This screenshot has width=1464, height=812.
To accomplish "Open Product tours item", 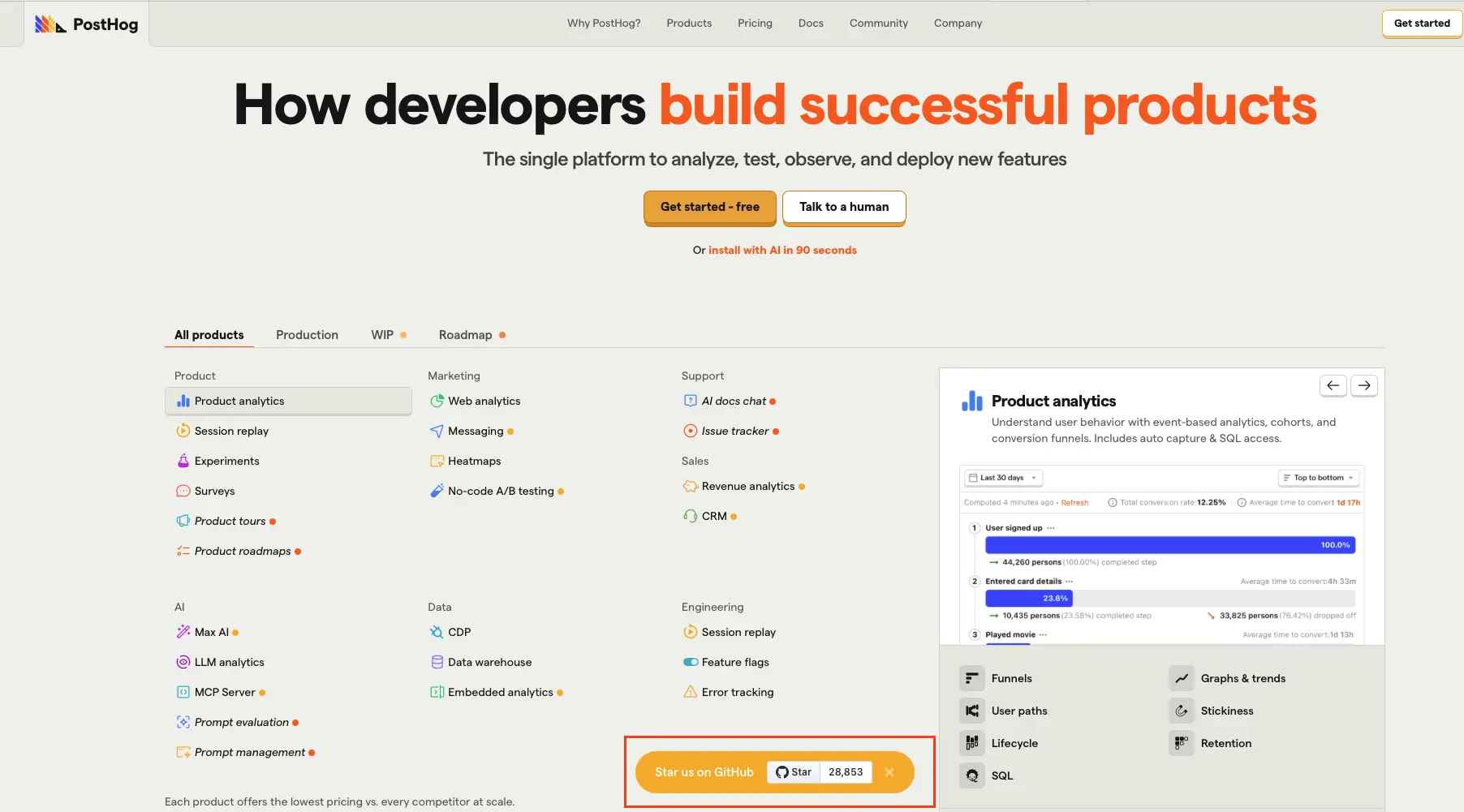I will tap(226, 521).
